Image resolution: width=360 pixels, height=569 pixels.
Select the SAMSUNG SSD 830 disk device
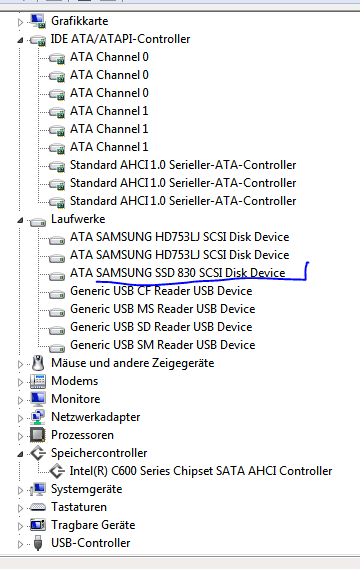tap(178, 273)
